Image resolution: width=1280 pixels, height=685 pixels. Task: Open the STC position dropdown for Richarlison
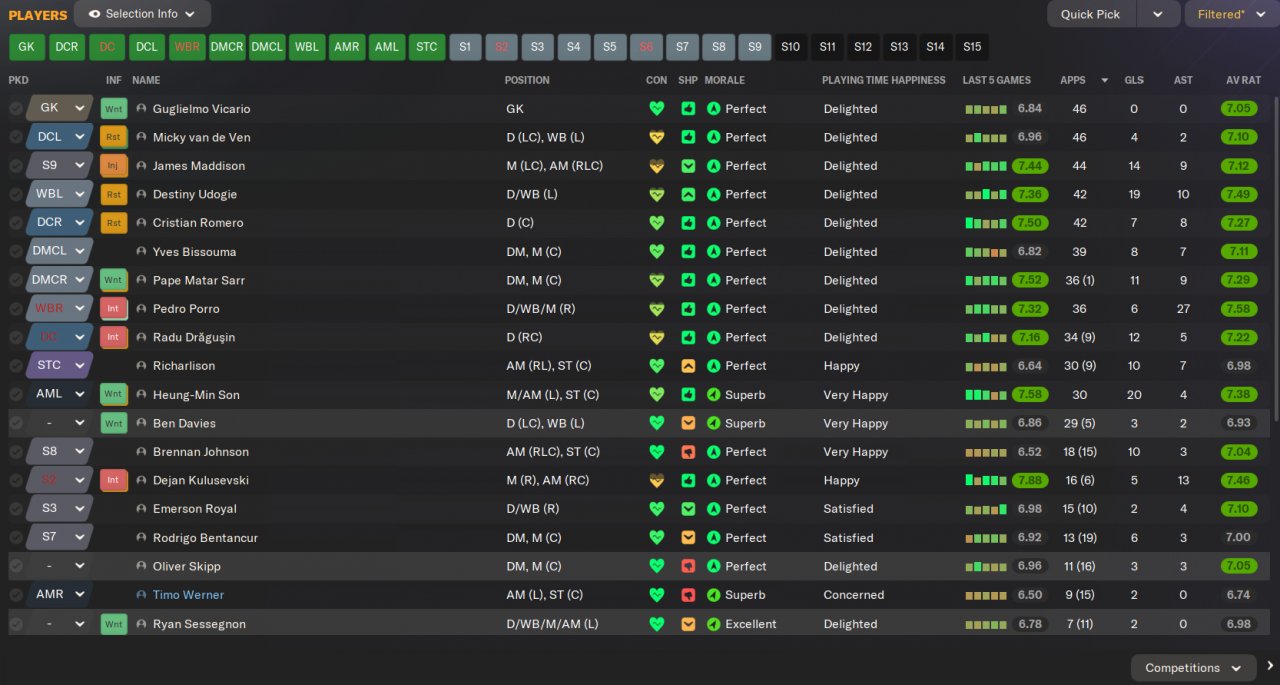point(59,365)
